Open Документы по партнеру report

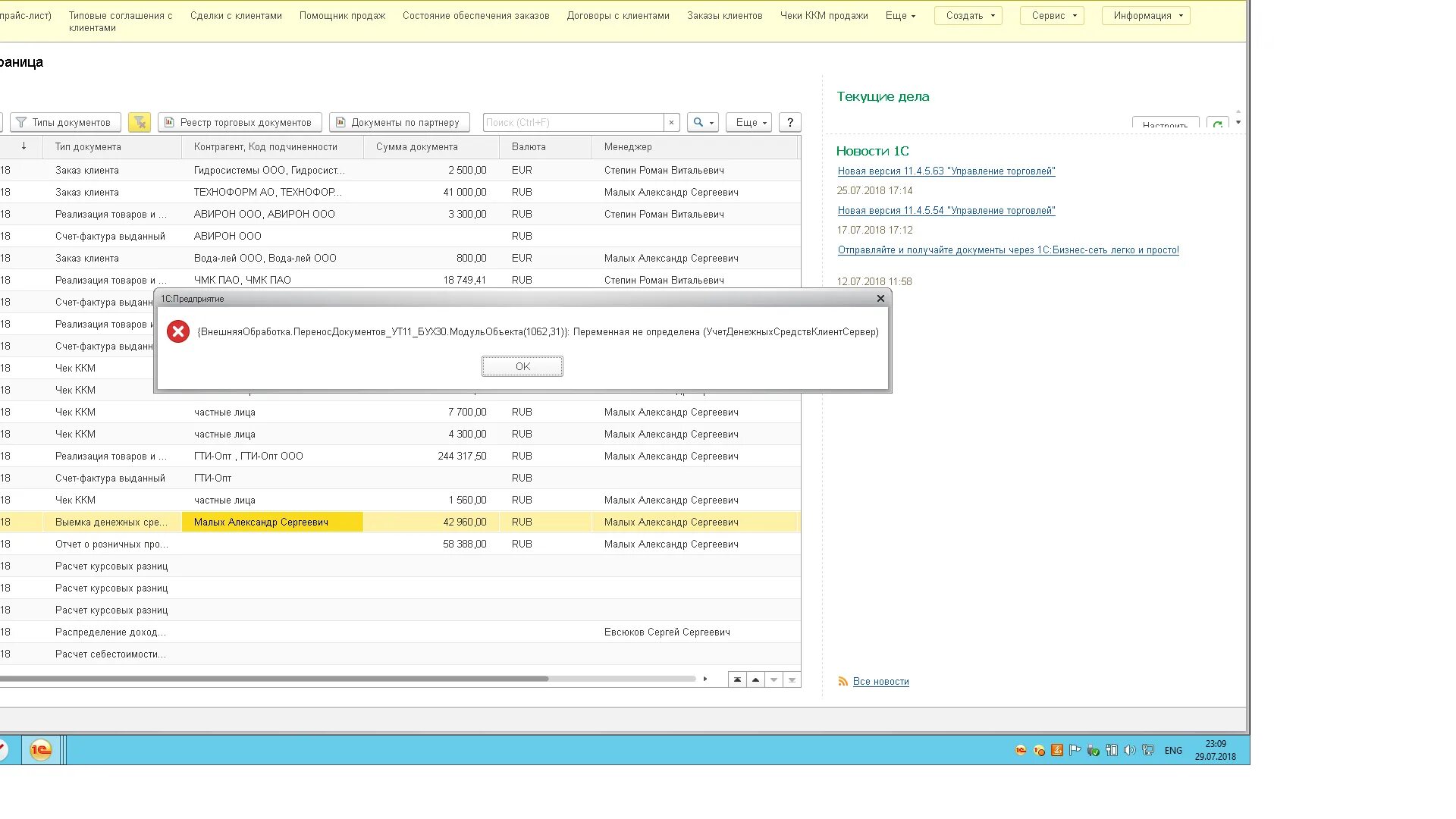click(399, 122)
